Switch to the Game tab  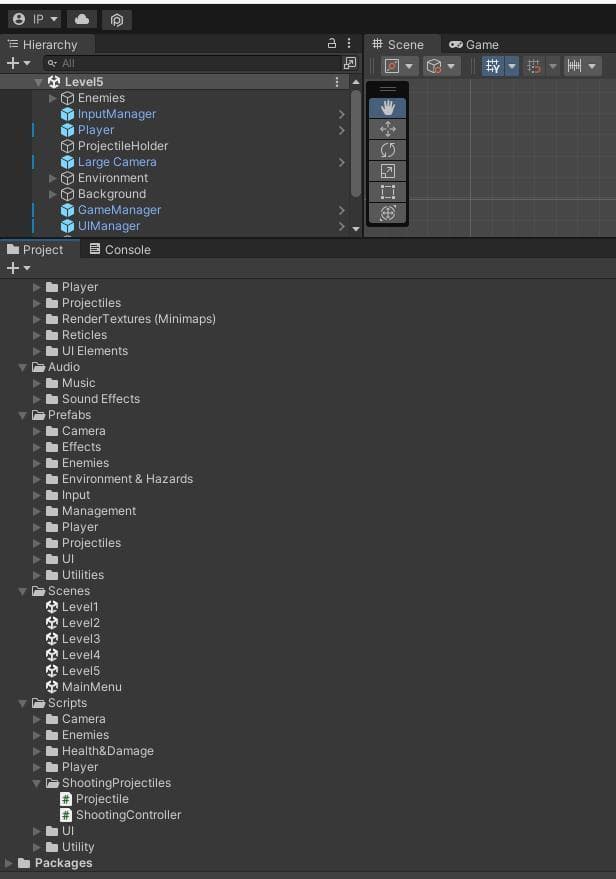[x=474, y=44]
